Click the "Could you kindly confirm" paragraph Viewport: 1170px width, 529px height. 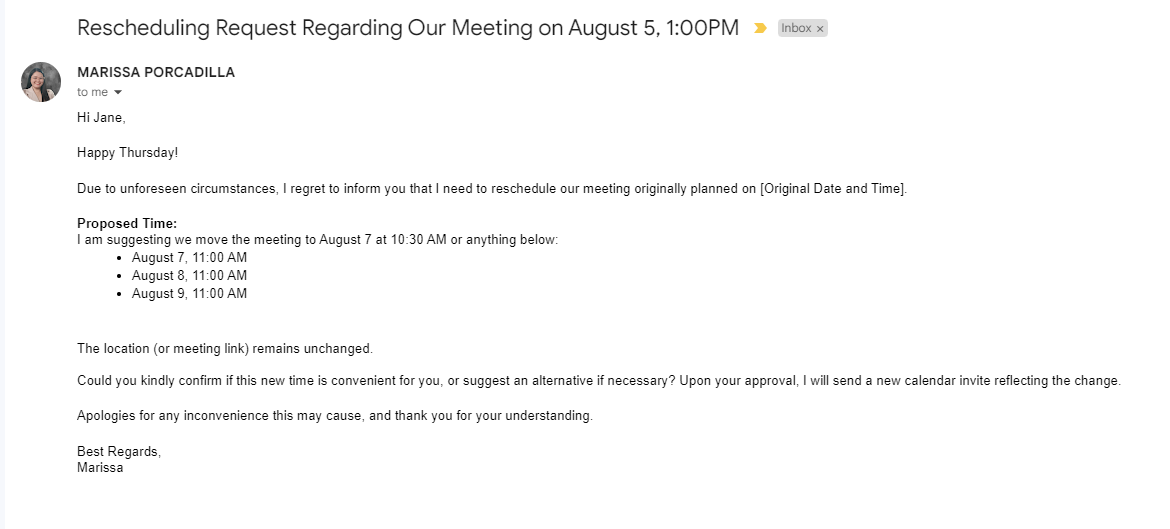(599, 381)
